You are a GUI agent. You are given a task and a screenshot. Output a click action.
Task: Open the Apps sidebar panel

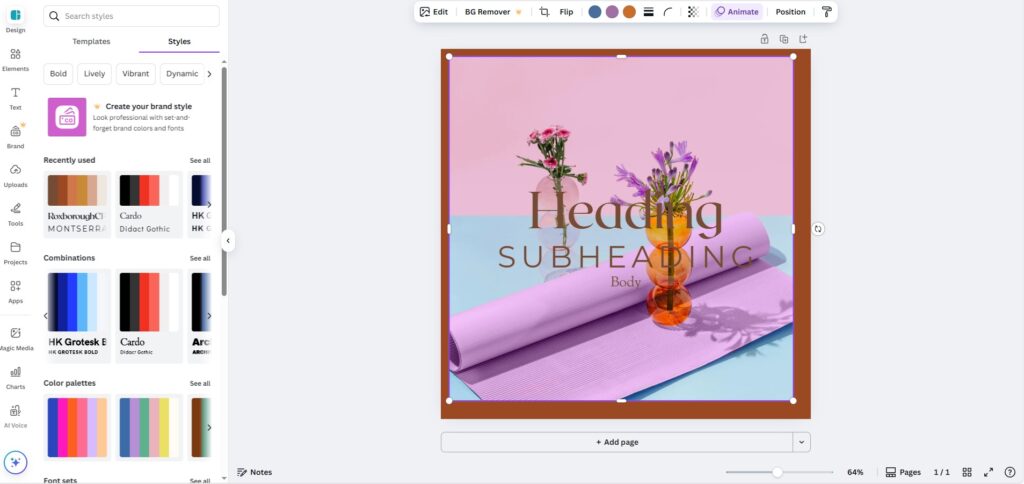point(15,291)
